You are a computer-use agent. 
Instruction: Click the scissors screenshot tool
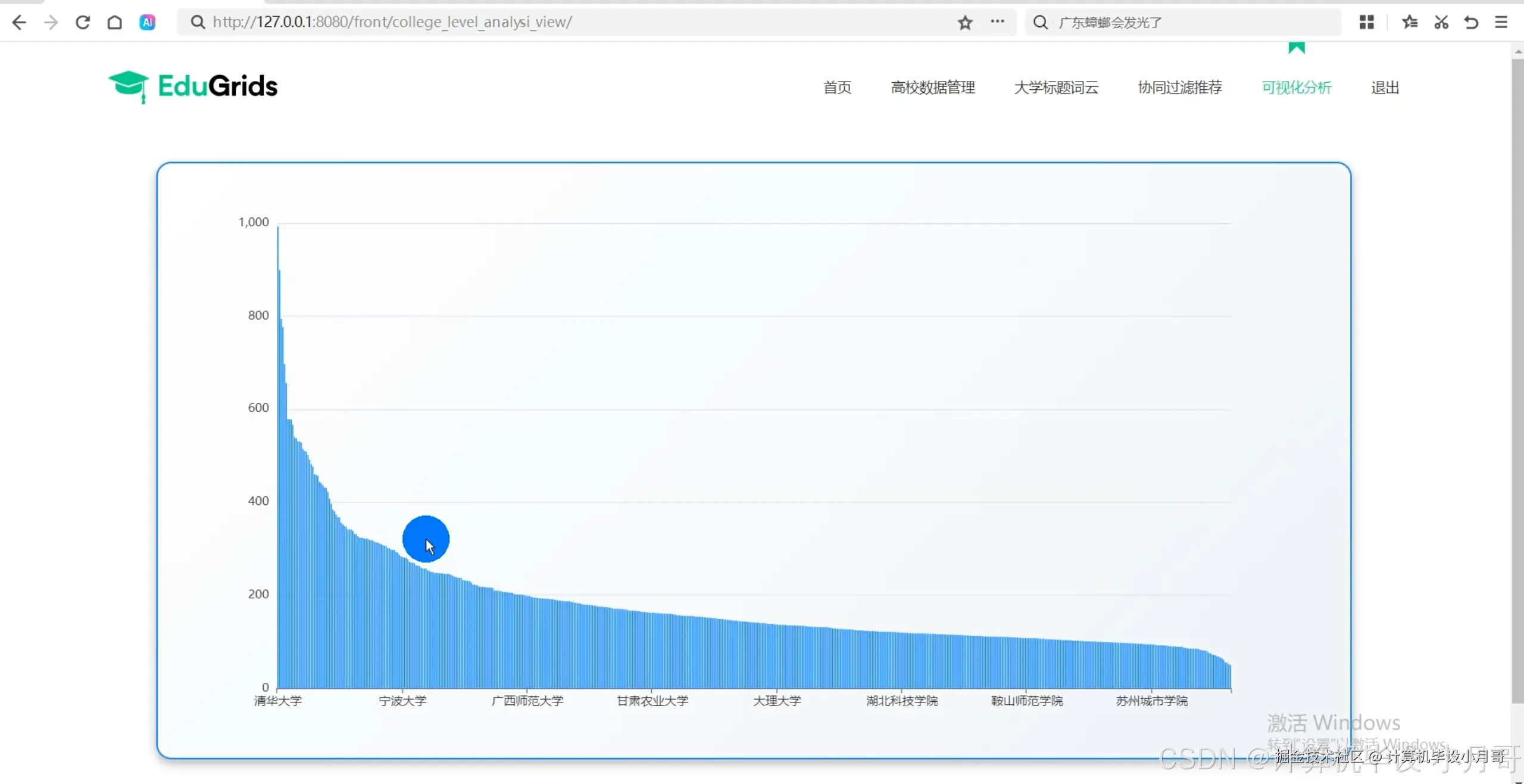coord(1441,23)
